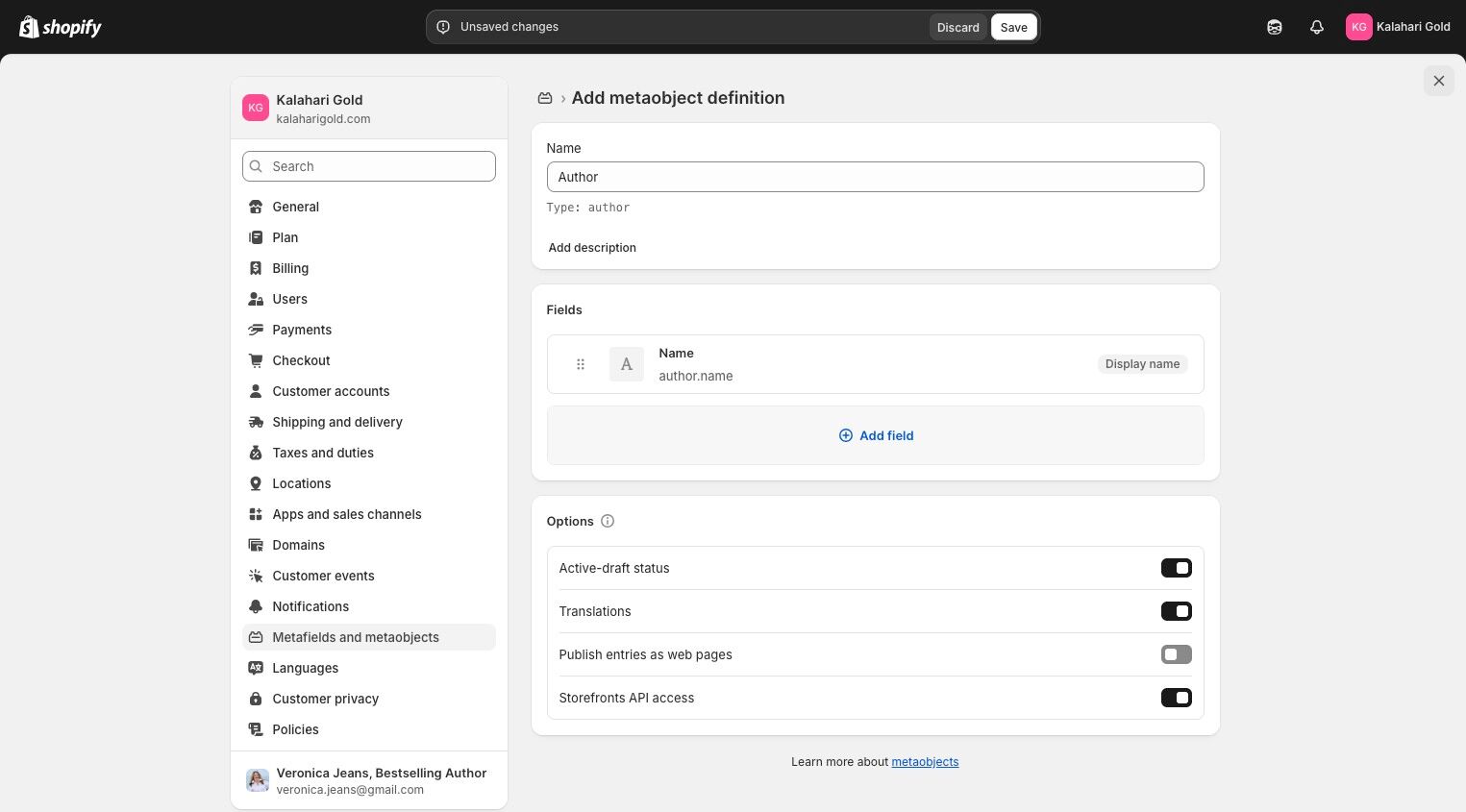1466x812 pixels.
Task: Toggle Storefronts API access off
Action: coord(1176,698)
